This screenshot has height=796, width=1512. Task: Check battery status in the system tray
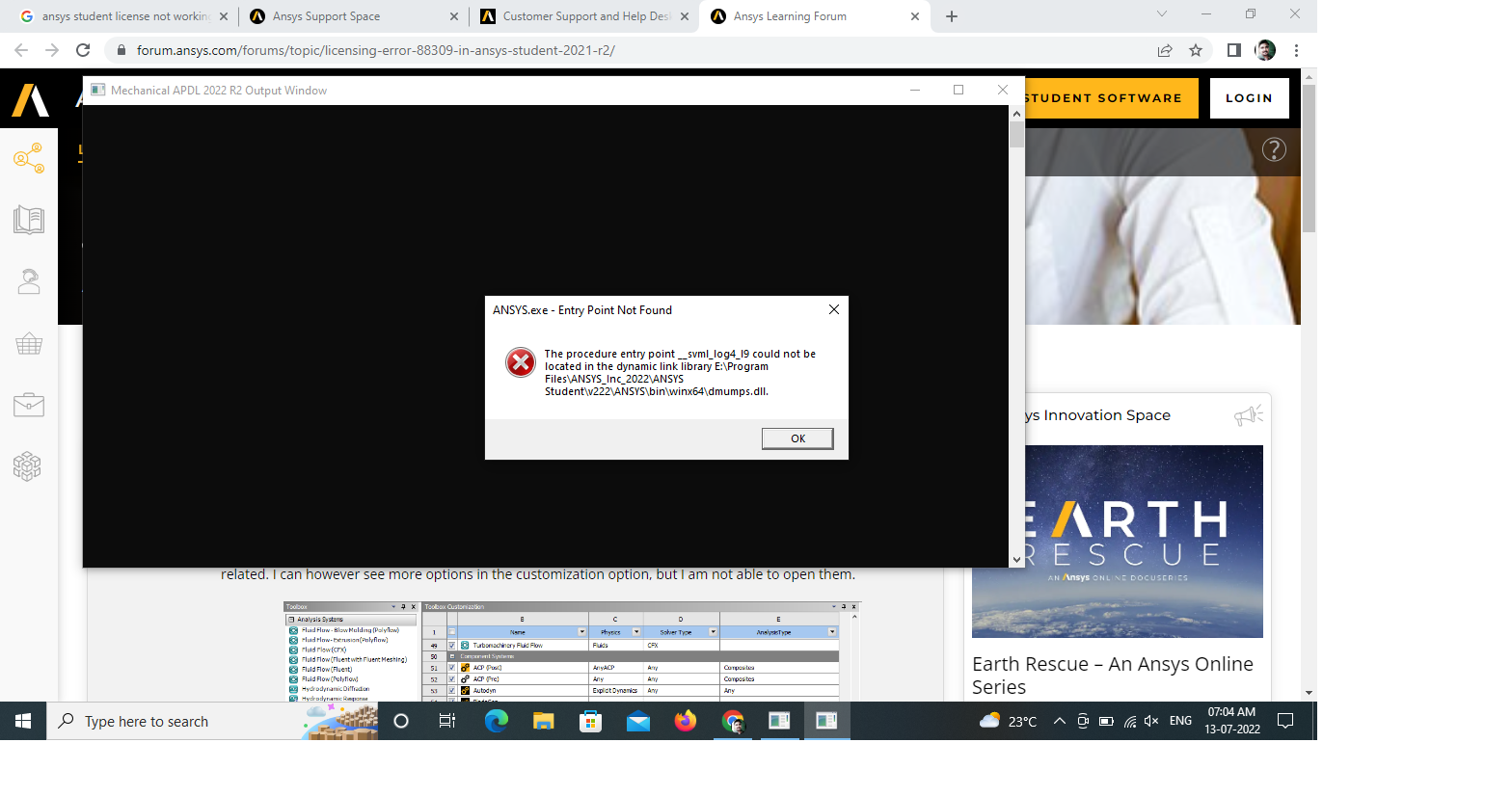(1106, 721)
